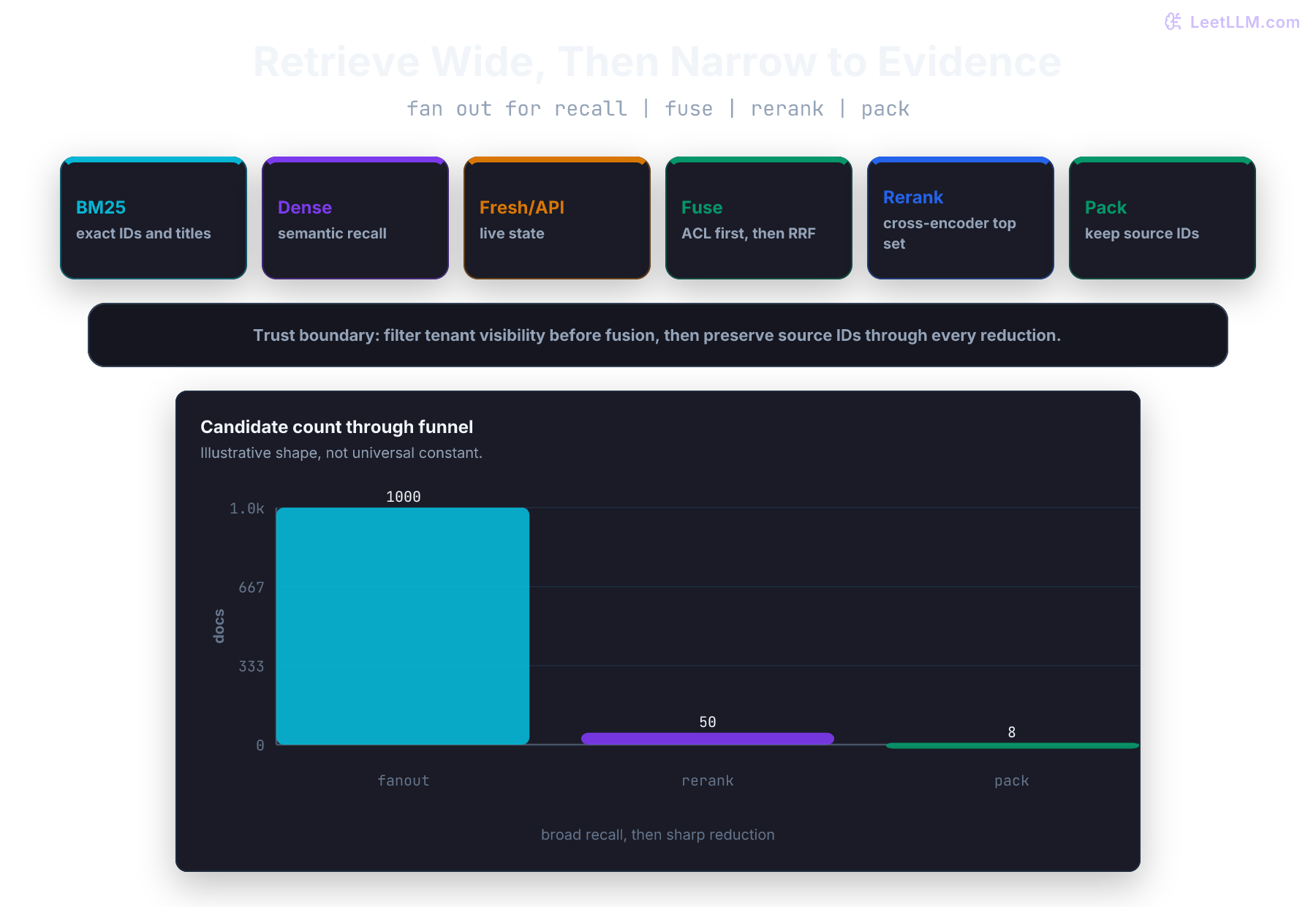Click the 'docs' y-axis title

219,626
